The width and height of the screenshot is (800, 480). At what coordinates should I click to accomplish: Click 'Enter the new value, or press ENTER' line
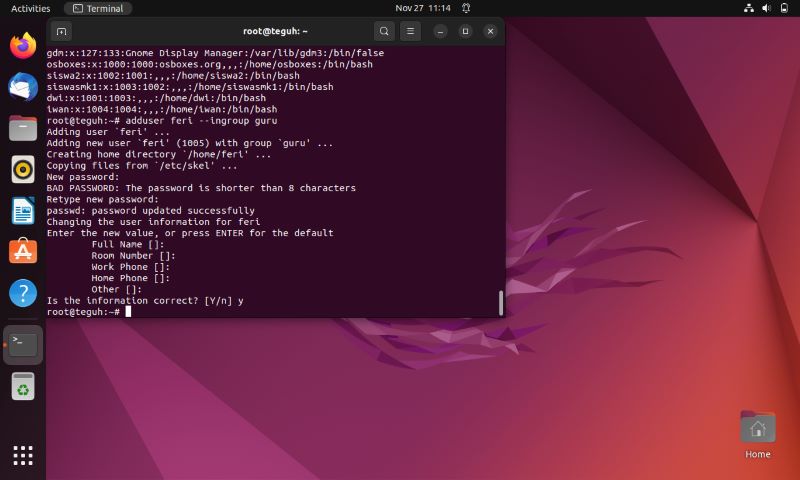tap(190, 233)
